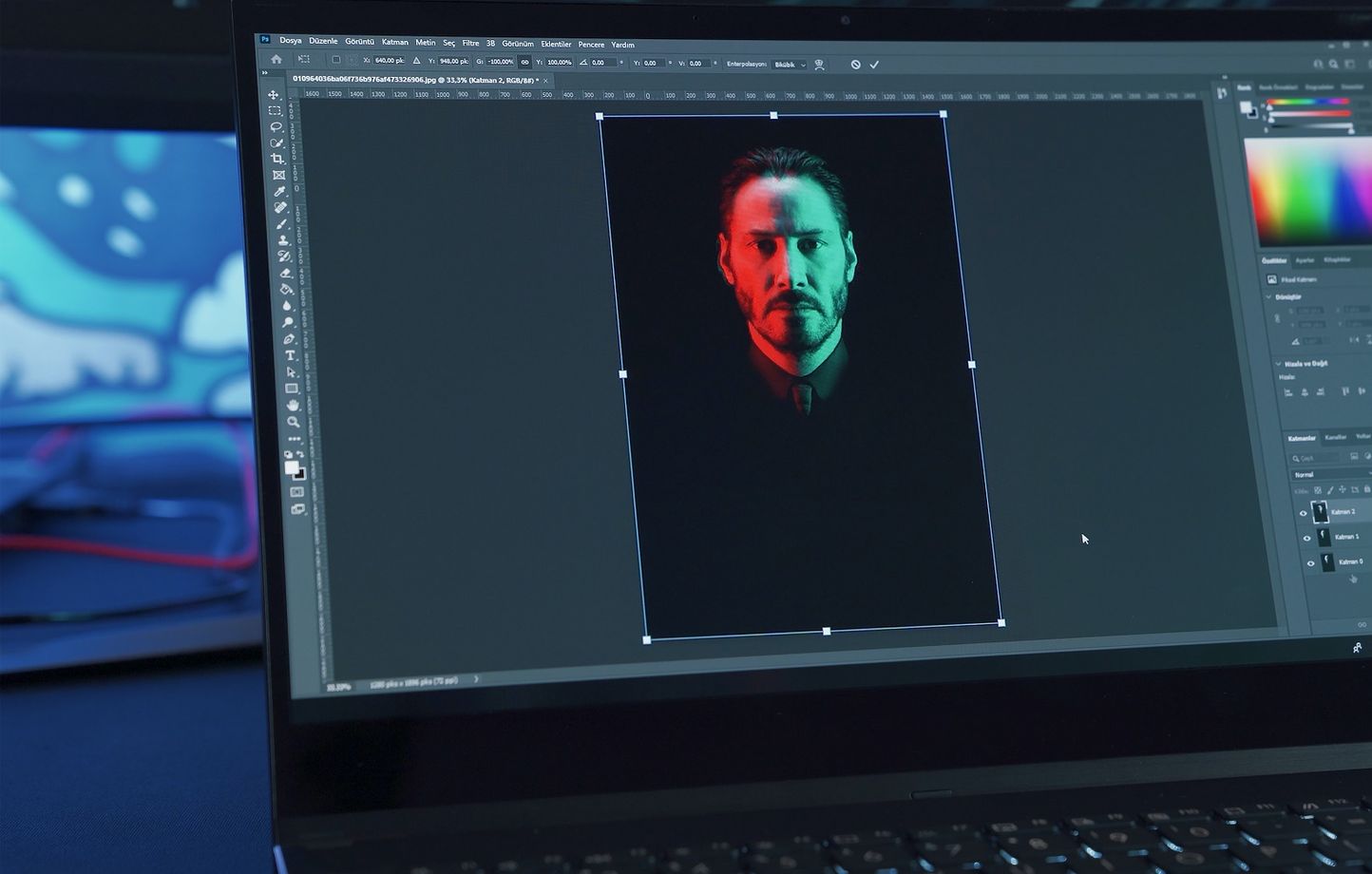1372x874 pixels.
Task: Commit the transform with the checkmark
Action: (x=874, y=65)
